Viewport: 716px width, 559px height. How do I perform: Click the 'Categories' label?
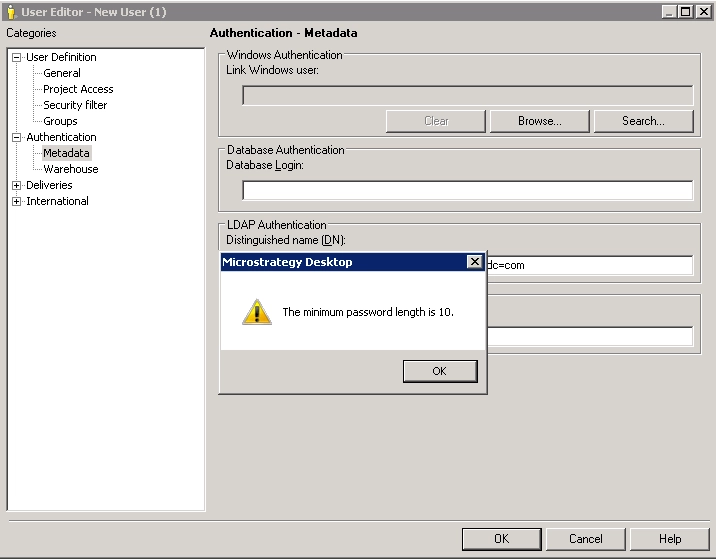(31, 33)
